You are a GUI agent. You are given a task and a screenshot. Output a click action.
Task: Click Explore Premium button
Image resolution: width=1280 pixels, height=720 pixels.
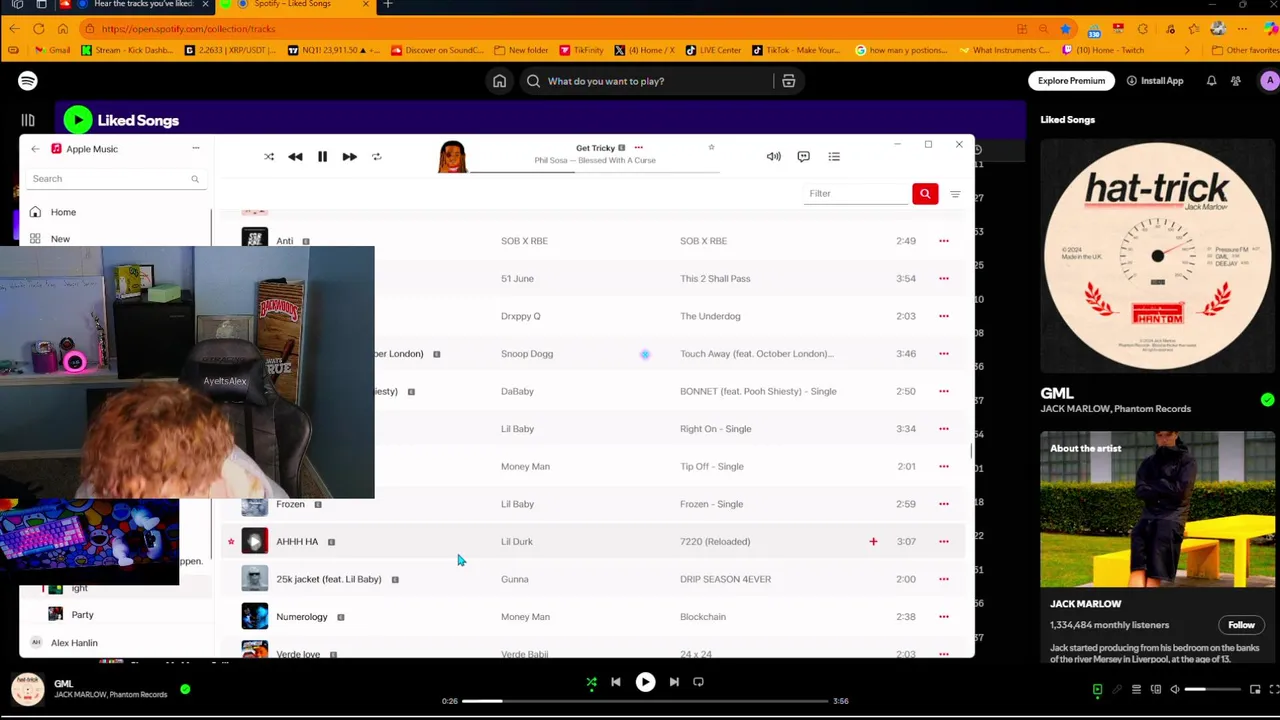coord(1071,81)
